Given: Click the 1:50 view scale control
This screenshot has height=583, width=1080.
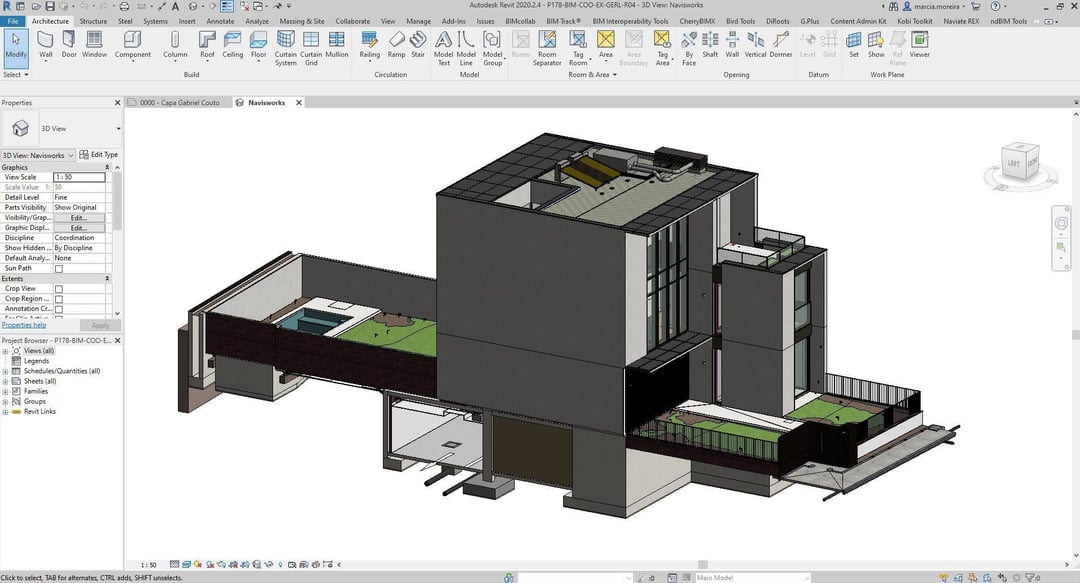Looking at the screenshot, I should click(x=148, y=565).
